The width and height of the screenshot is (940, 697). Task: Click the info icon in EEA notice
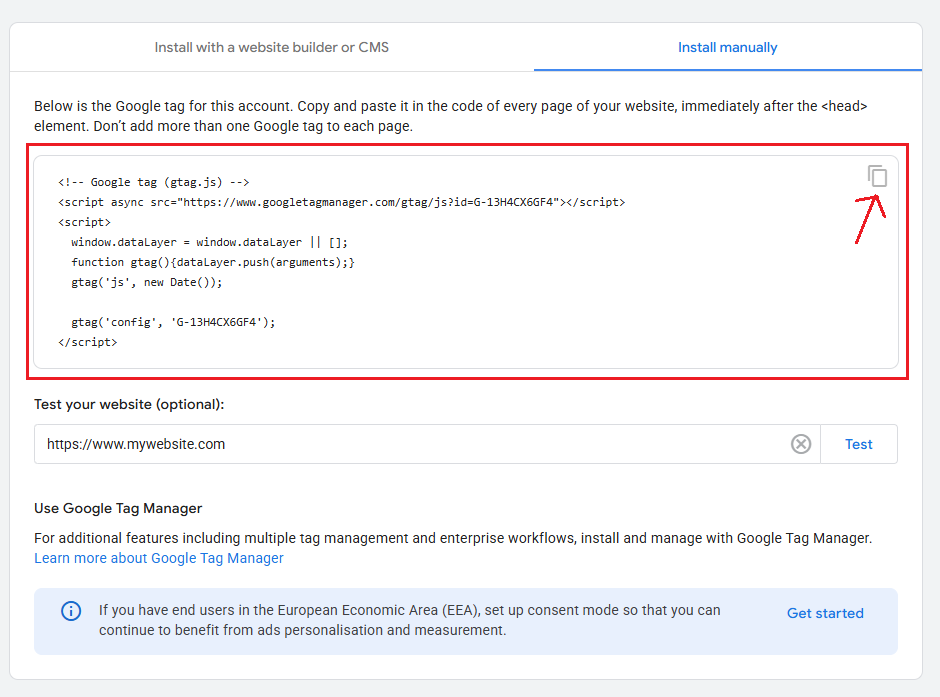pos(71,611)
